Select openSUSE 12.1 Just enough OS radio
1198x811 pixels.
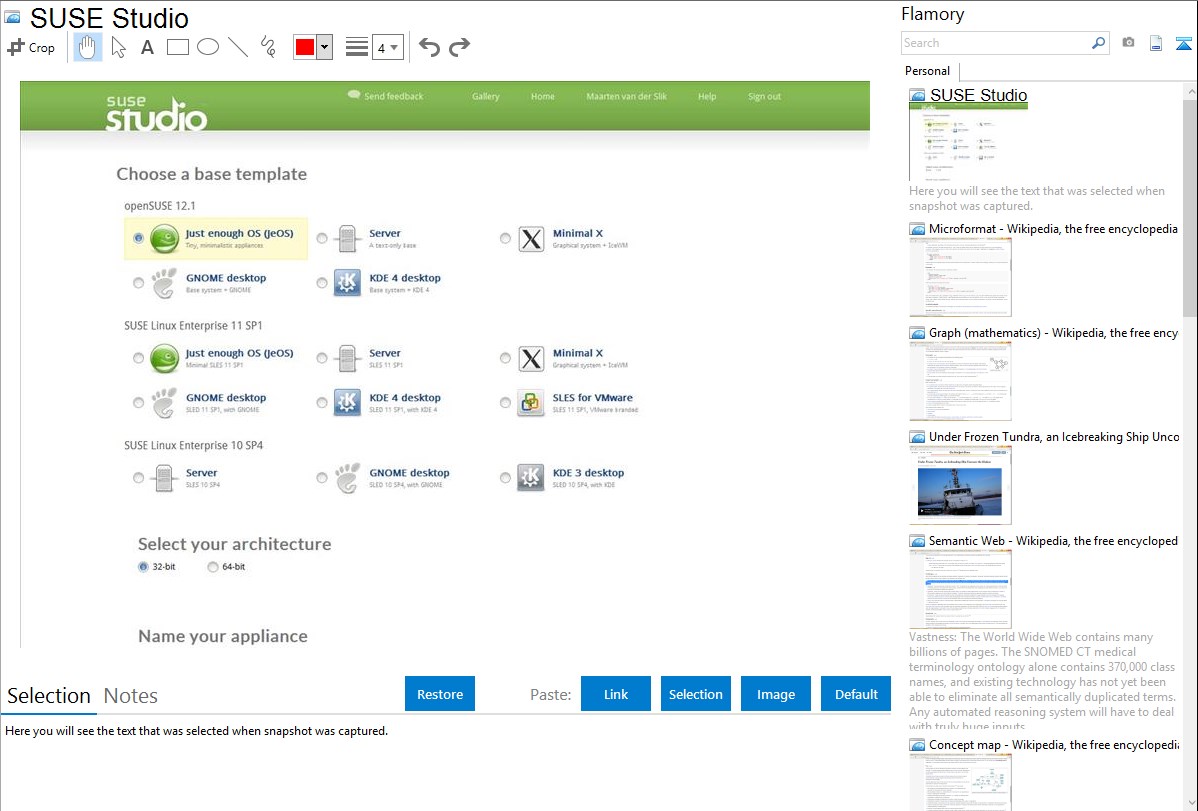(x=138, y=238)
